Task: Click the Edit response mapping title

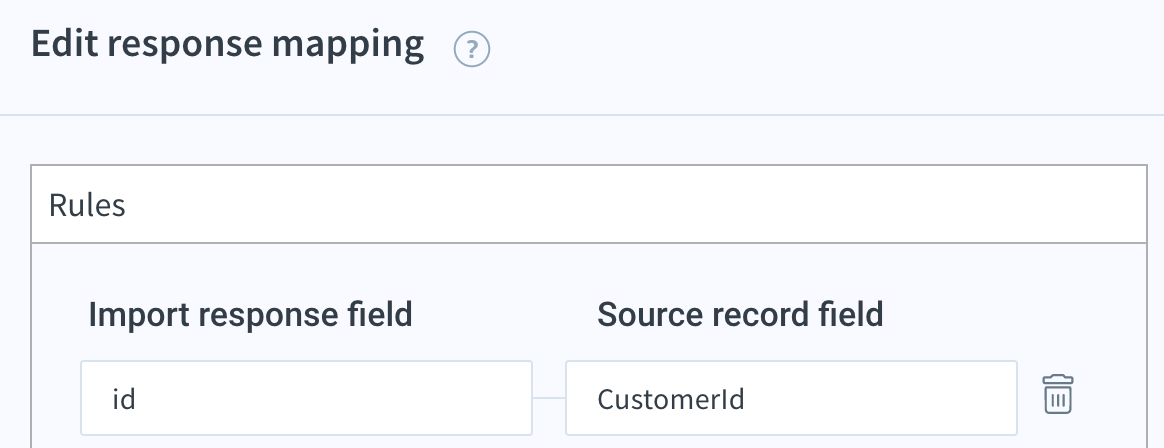Action: [227, 44]
